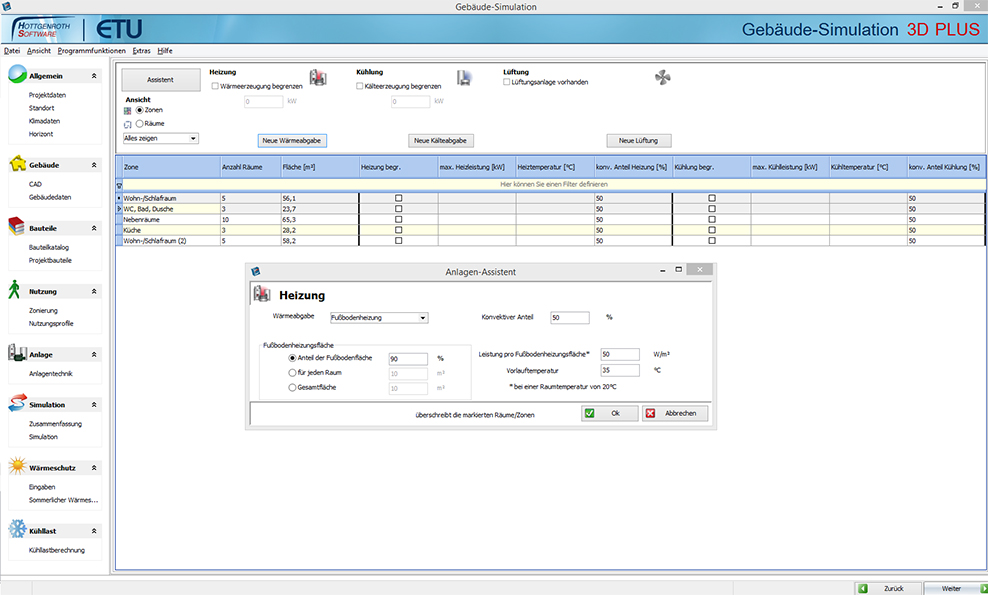Open the Extras menu
The width and height of the screenshot is (988, 595).
[x=142, y=50]
